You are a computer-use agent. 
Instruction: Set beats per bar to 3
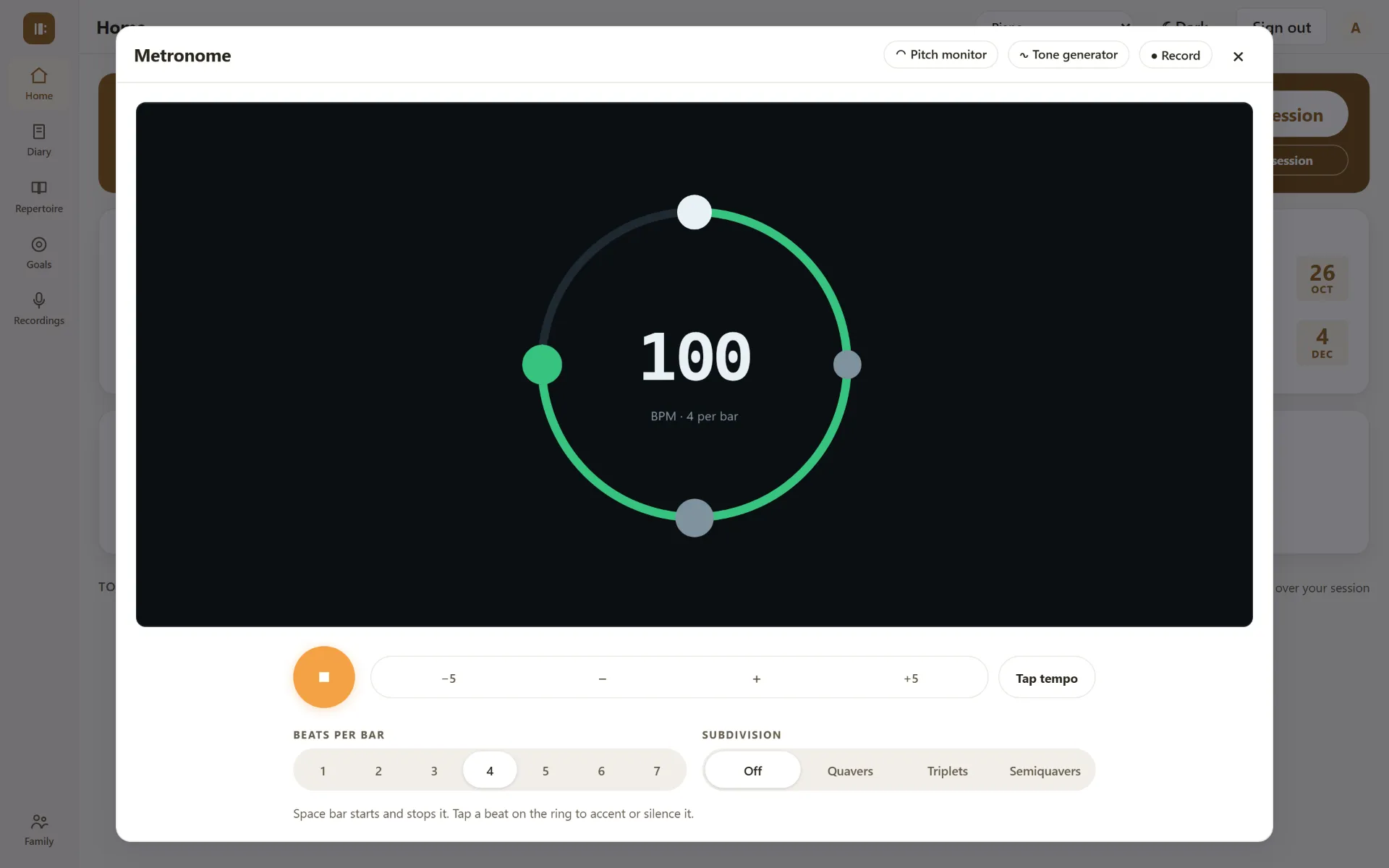coord(434,770)
